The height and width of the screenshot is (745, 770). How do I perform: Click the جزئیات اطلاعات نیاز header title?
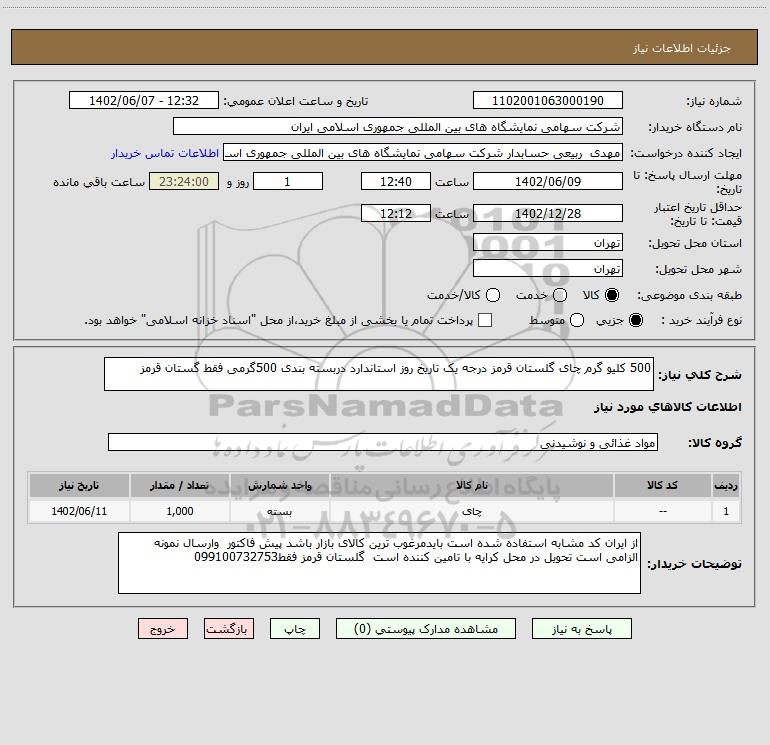pyautogui.click(x=682, y=48)
